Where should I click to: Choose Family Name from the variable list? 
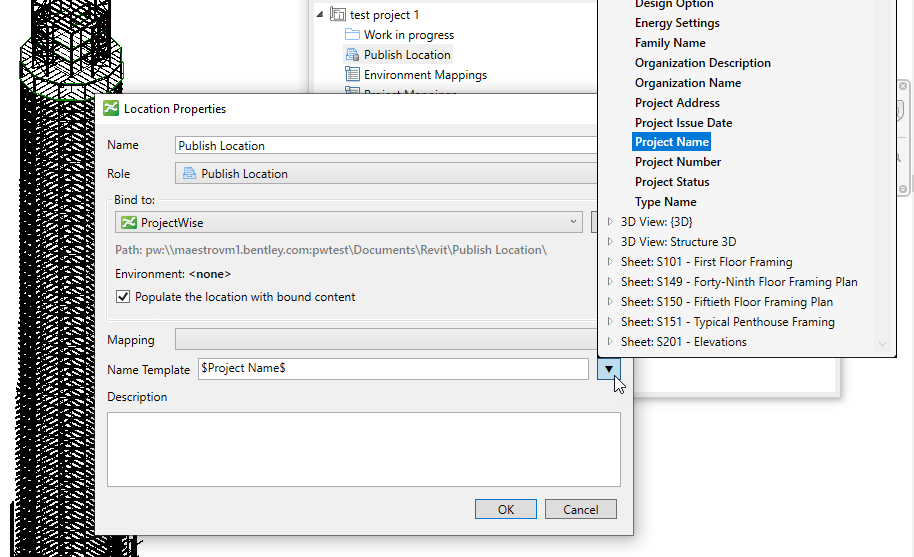(x=670, y=43)
